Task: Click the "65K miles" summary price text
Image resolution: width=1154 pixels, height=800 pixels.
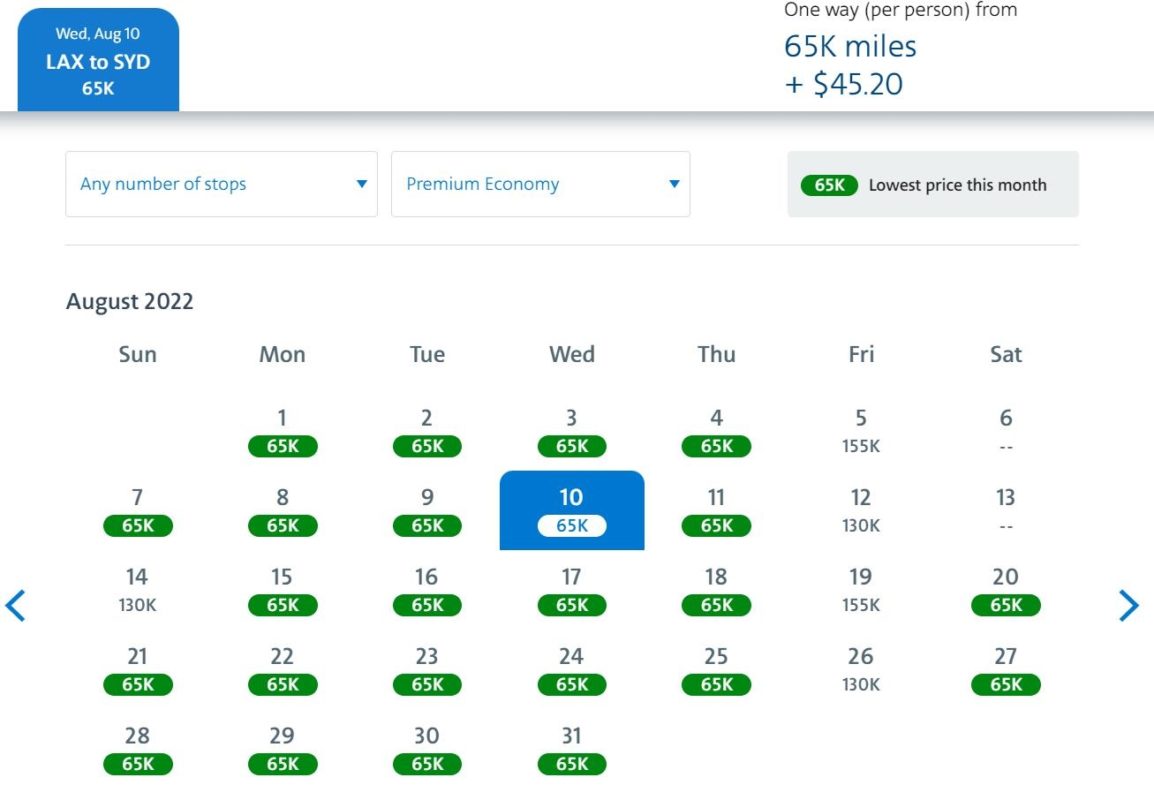Action: coord(847,45)
